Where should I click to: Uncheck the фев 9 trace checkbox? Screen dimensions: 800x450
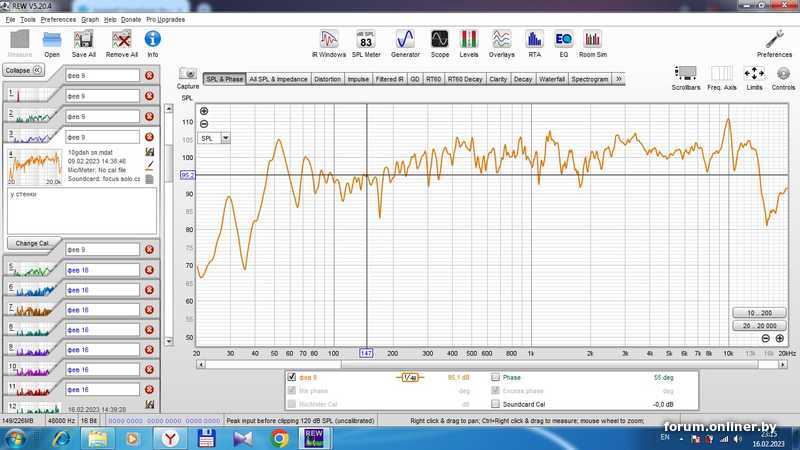(292, 377)
